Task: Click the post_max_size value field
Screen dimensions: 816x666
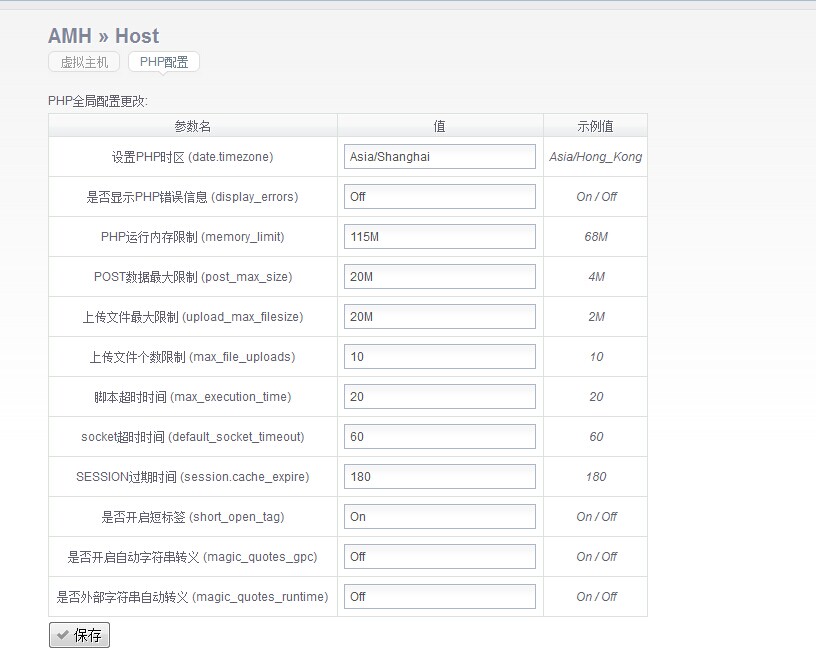Action: tap(440, 277)
